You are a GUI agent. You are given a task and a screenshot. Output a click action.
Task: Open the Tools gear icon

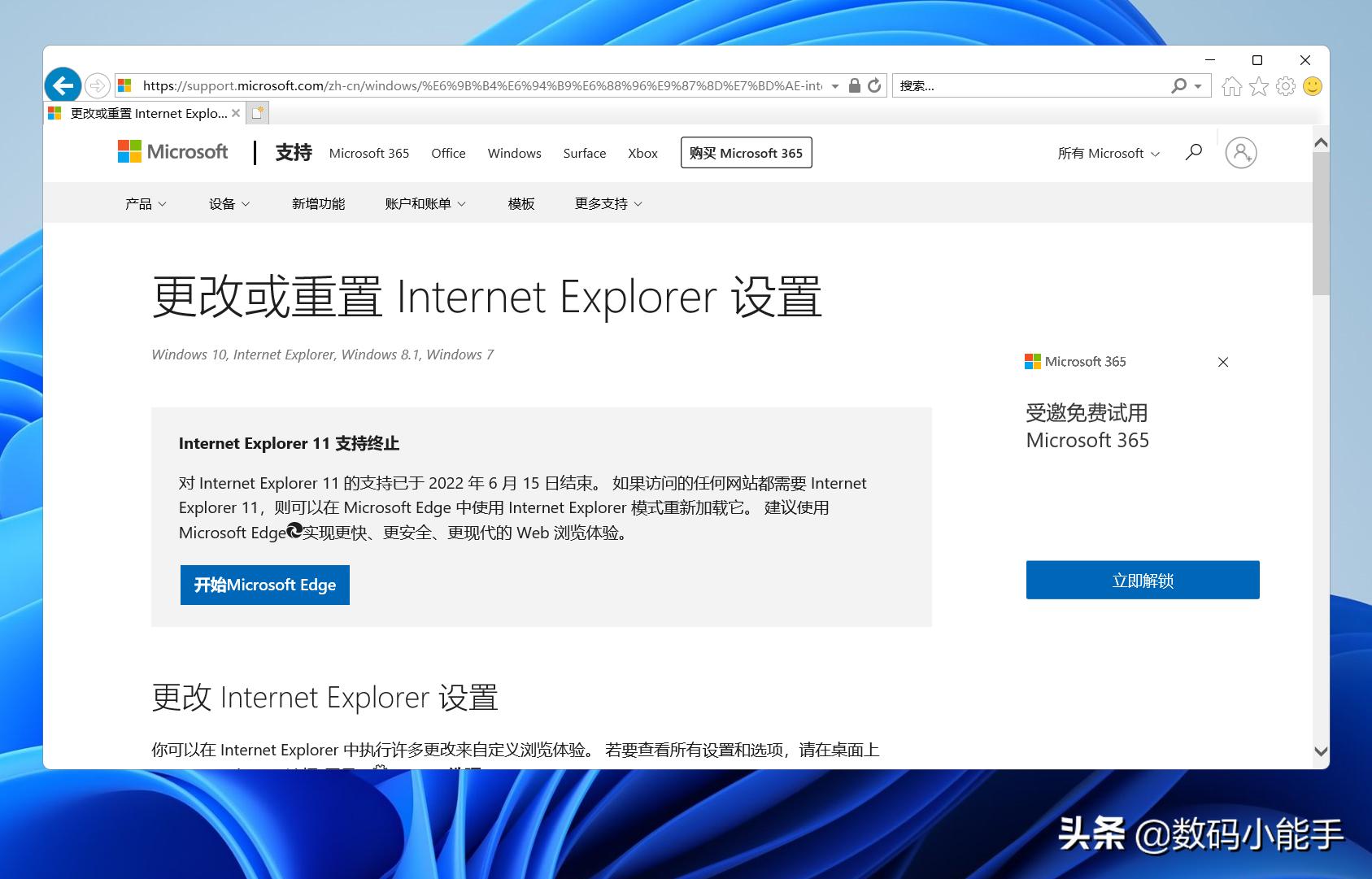point(1286,85)
